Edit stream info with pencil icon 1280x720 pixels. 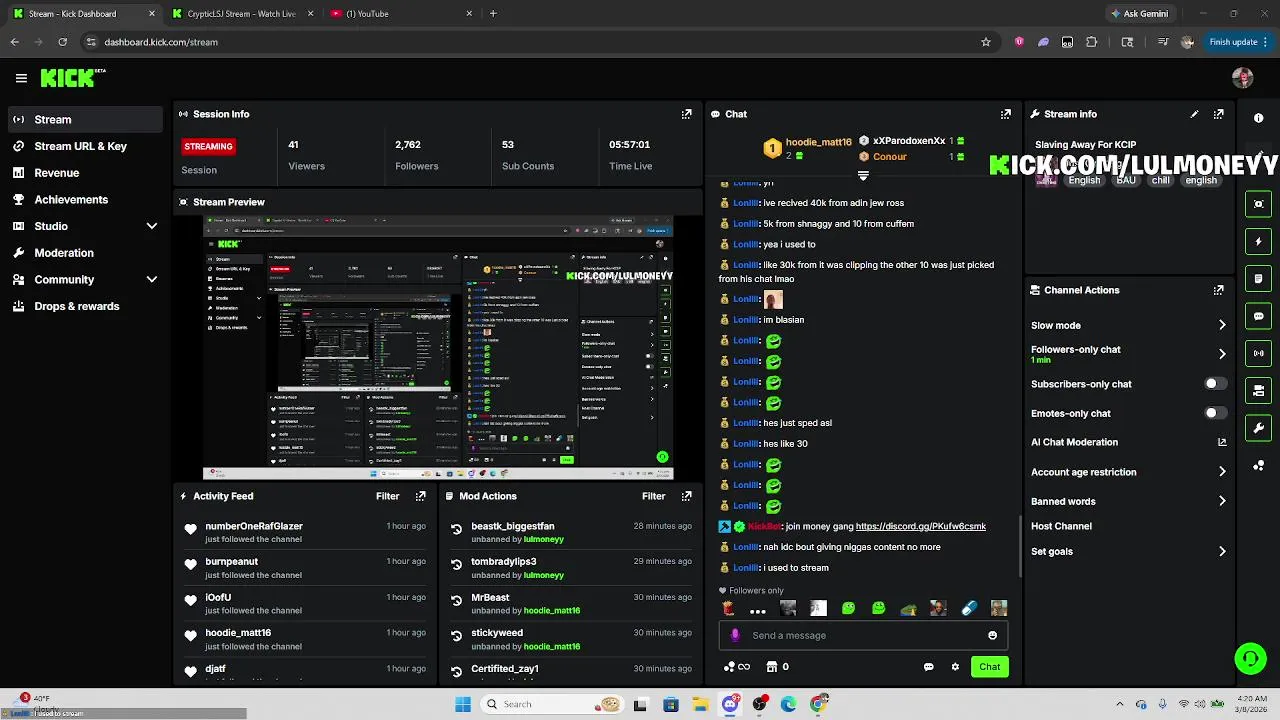1194,114
